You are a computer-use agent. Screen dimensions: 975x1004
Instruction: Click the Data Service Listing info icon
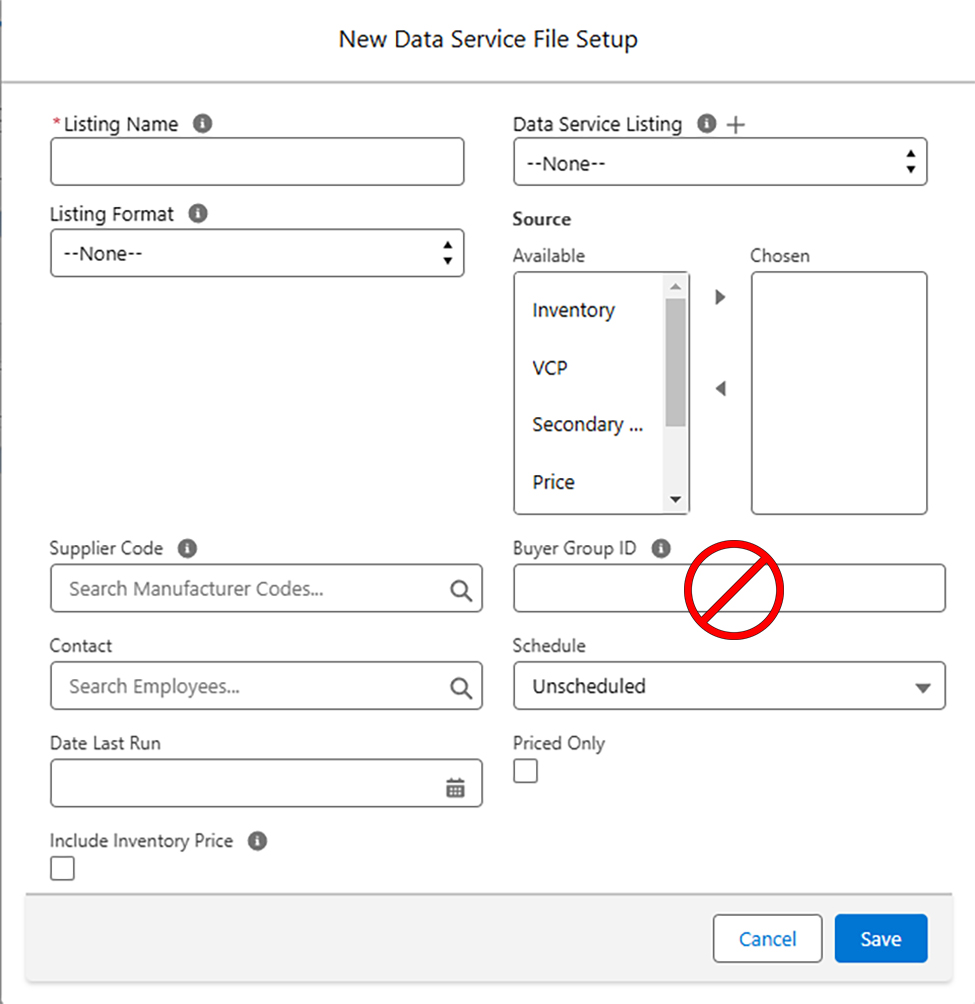(706, 123)
